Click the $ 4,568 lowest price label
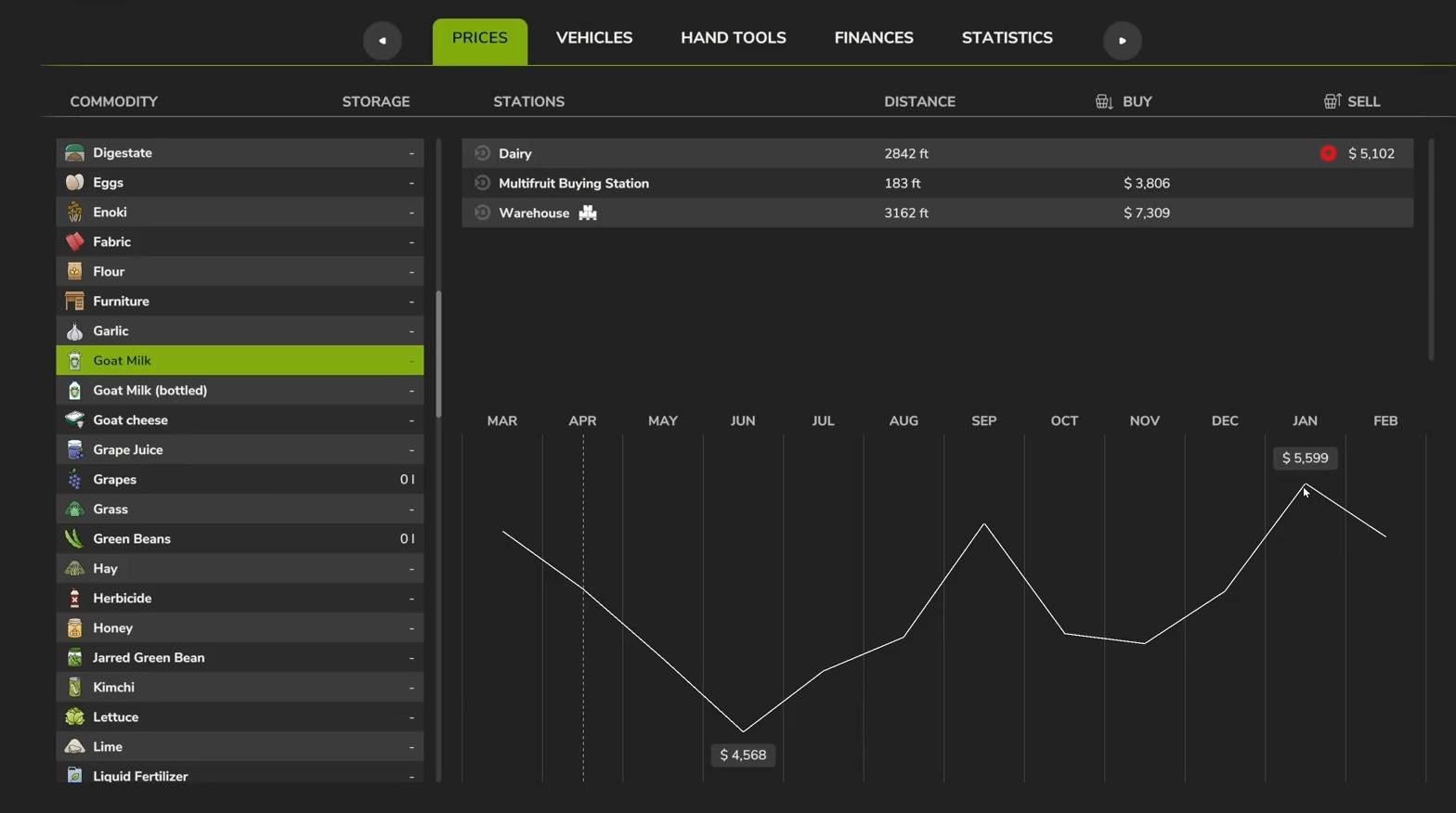Viewport: 1456px width, 813px height. pyautogui.click(x=743, y=755)
